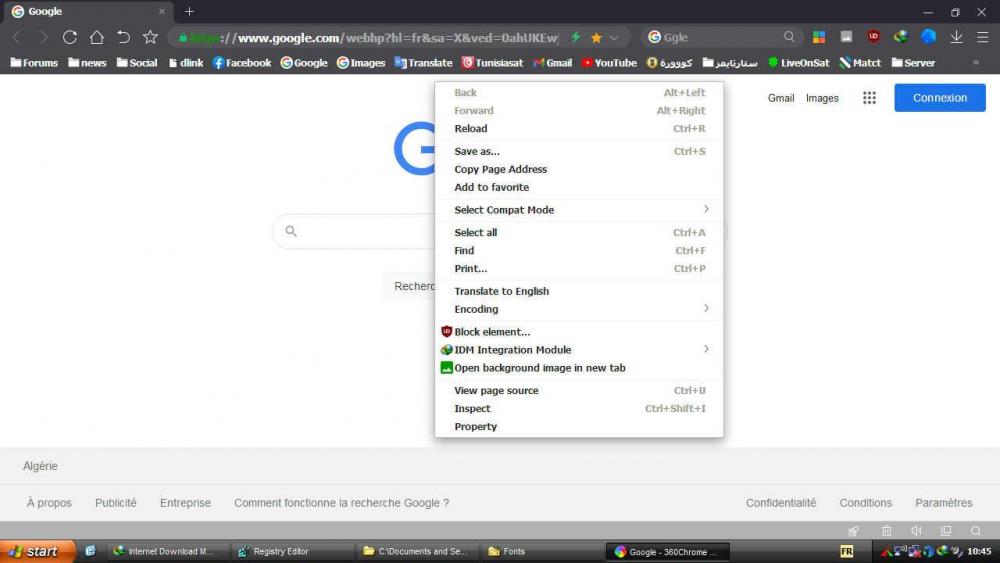
Task: Click the browser back arrow
Action: (17, 38)
